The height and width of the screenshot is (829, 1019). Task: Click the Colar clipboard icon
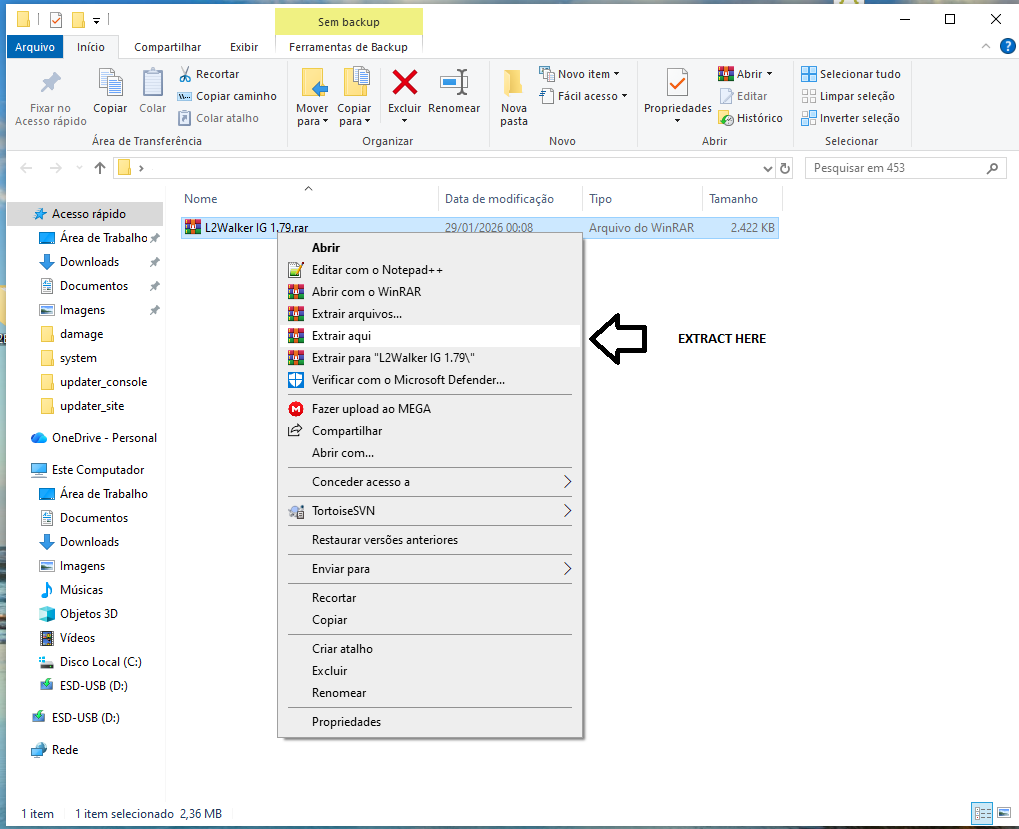pyautogui.click(x=153, y=83)
